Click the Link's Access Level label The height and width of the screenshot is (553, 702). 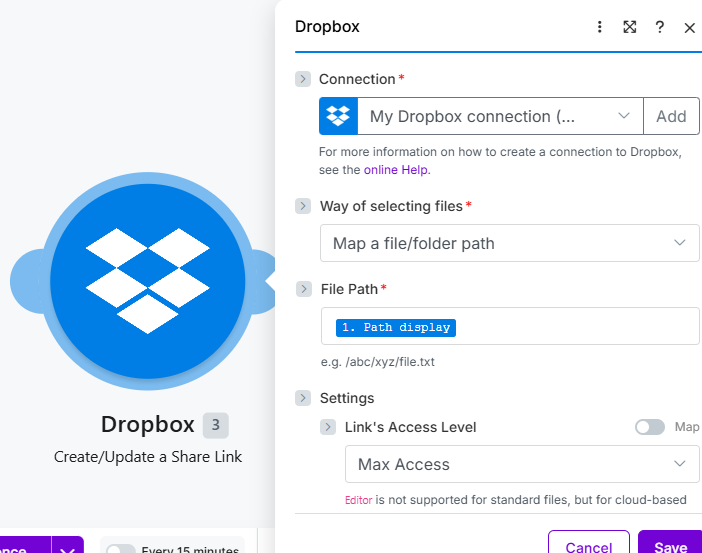point(410,427)
